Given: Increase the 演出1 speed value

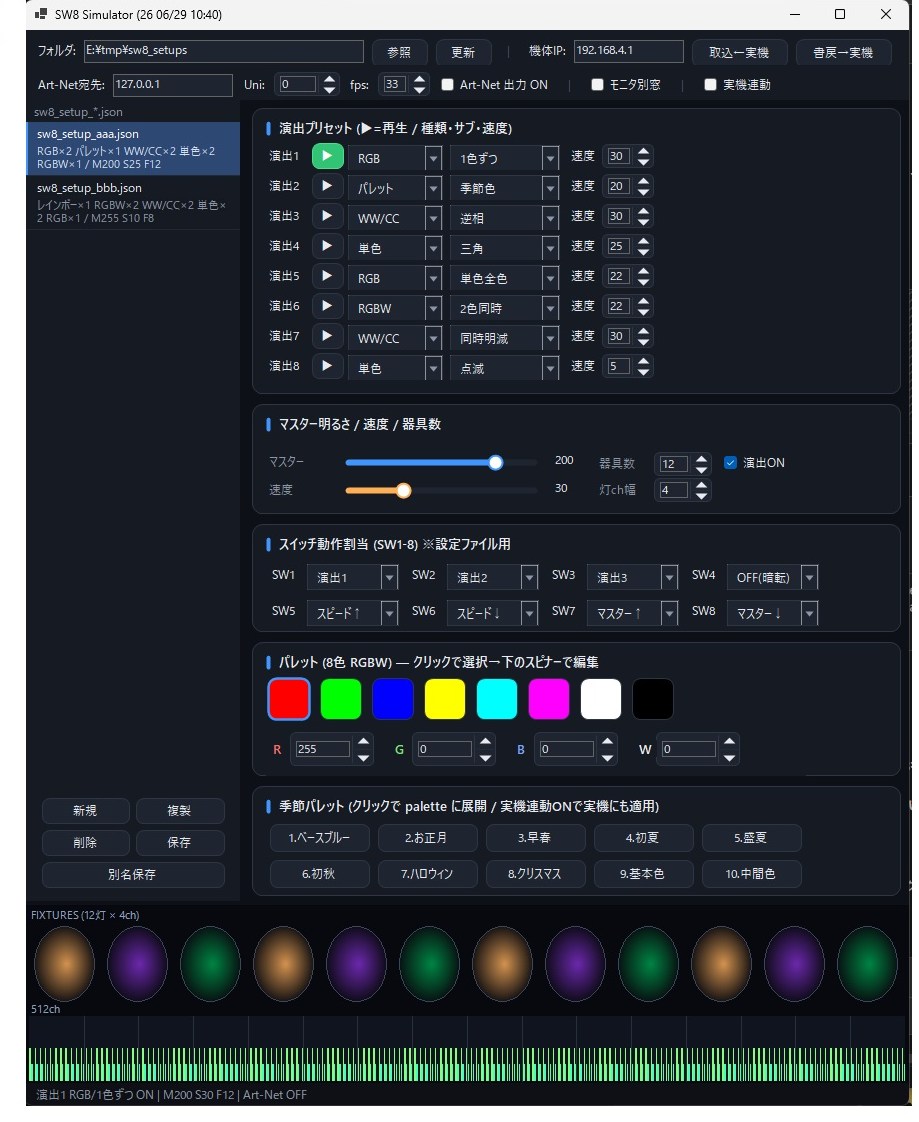Looking at the screenshot, I should coord(643,151).
